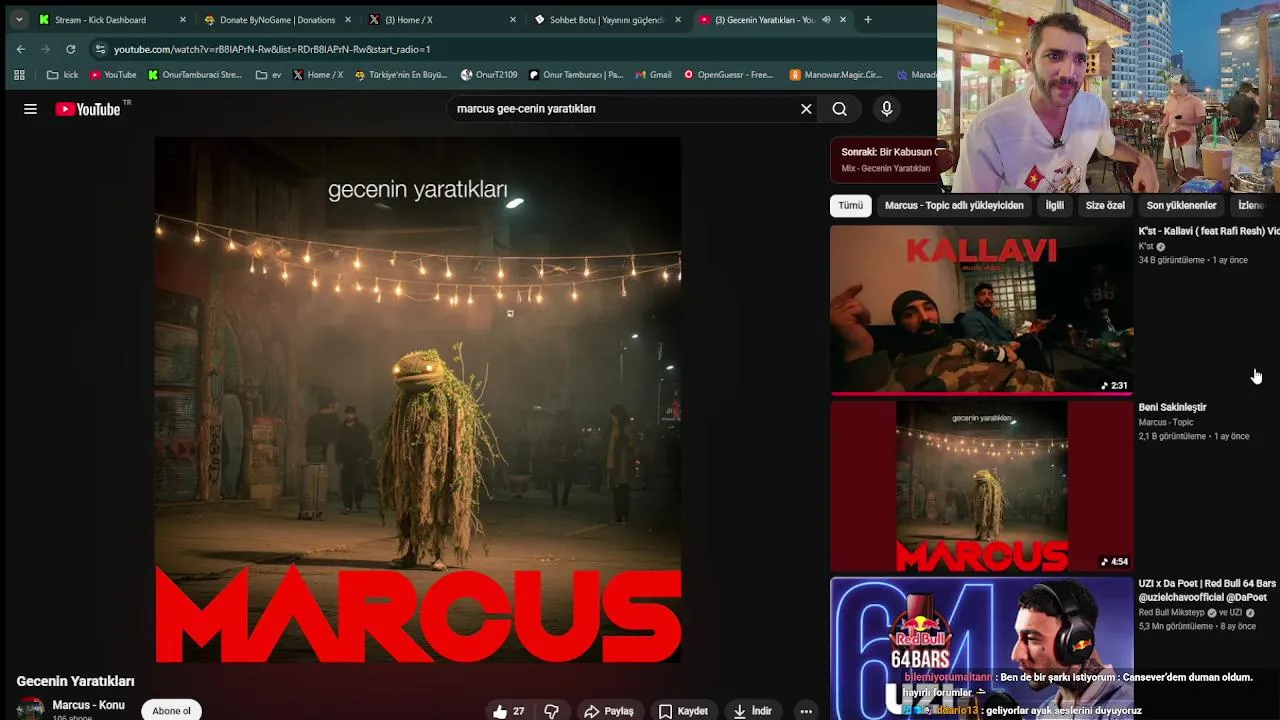Image resolution: width=1280 pixels, height=720 pixels.
Task: Select the Tümü filter chip
Action: tap(850, 205)
